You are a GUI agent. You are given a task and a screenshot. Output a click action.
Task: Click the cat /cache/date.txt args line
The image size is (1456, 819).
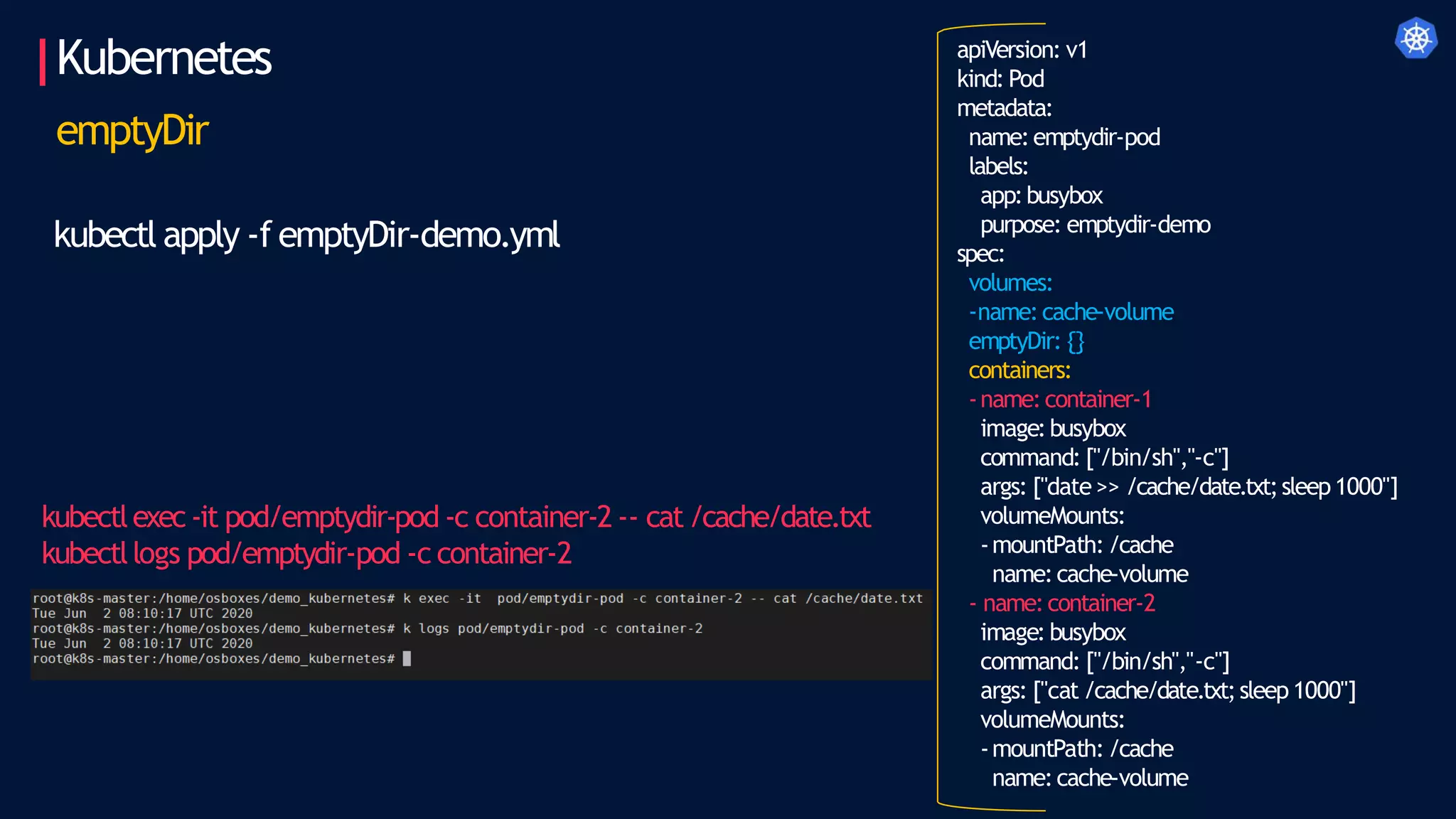coord(1167,691)
